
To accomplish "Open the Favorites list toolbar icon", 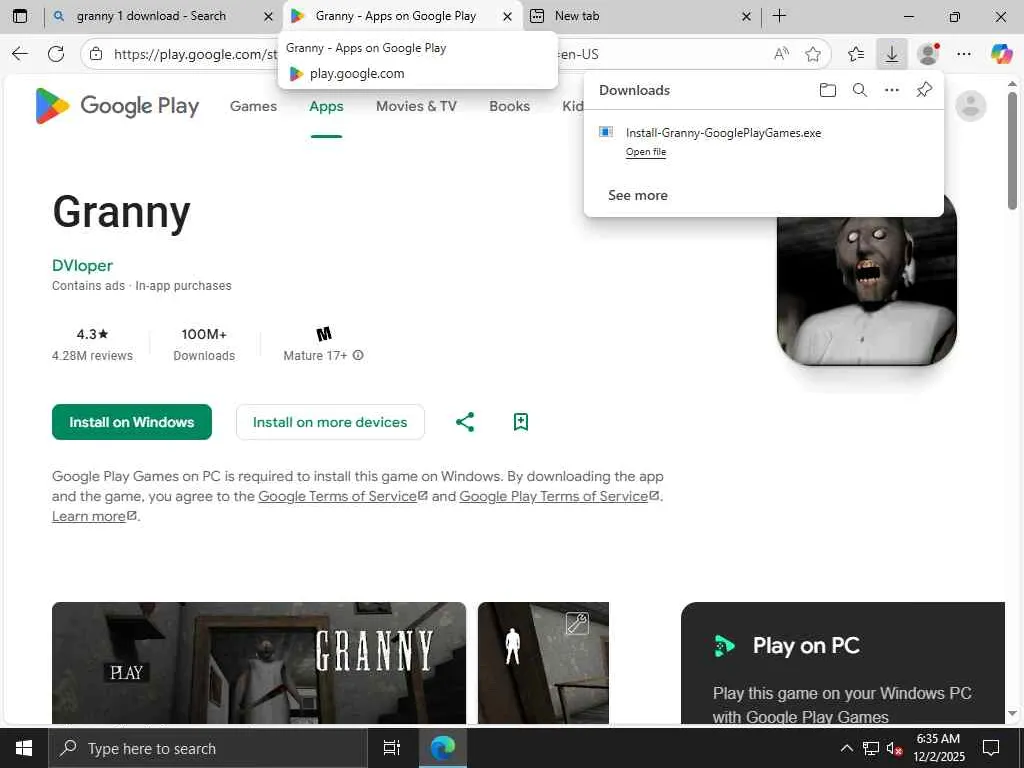I will click(856, 54).
